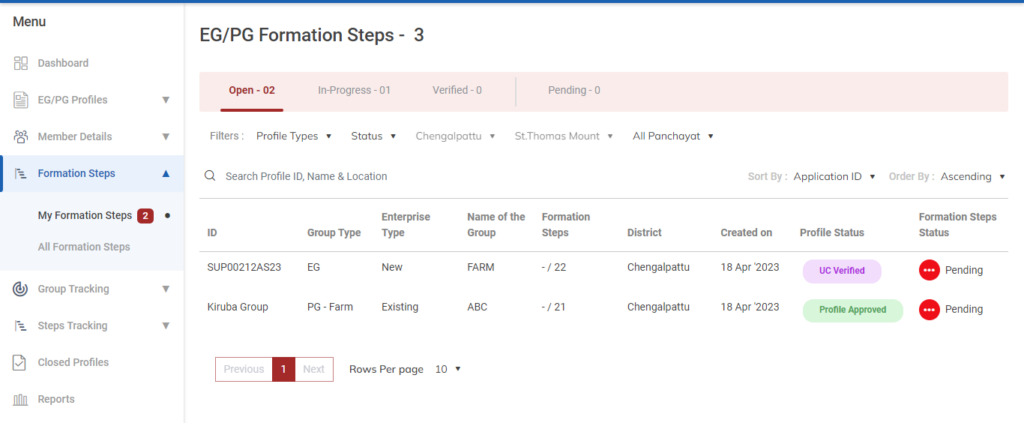Image resolution: width=1024 pixels, height=423 pixels.
Task: Click the Reports bar chart icon
Action: click(20, 399)
